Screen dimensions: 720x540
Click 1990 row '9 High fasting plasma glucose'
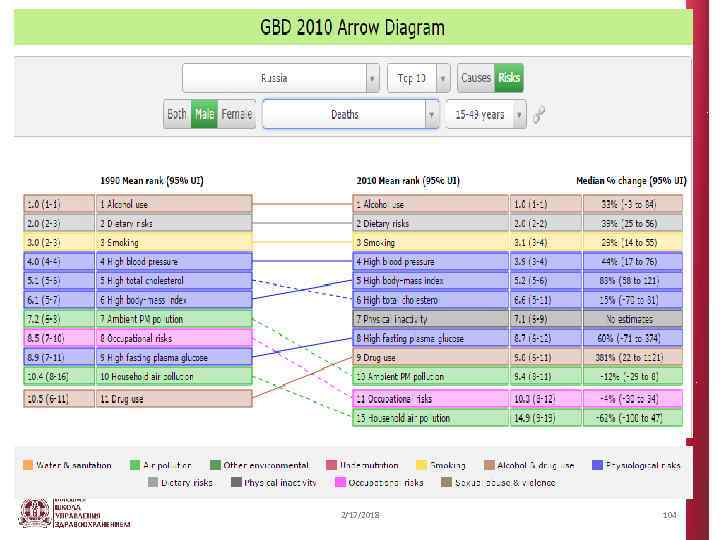pos(174,357)
